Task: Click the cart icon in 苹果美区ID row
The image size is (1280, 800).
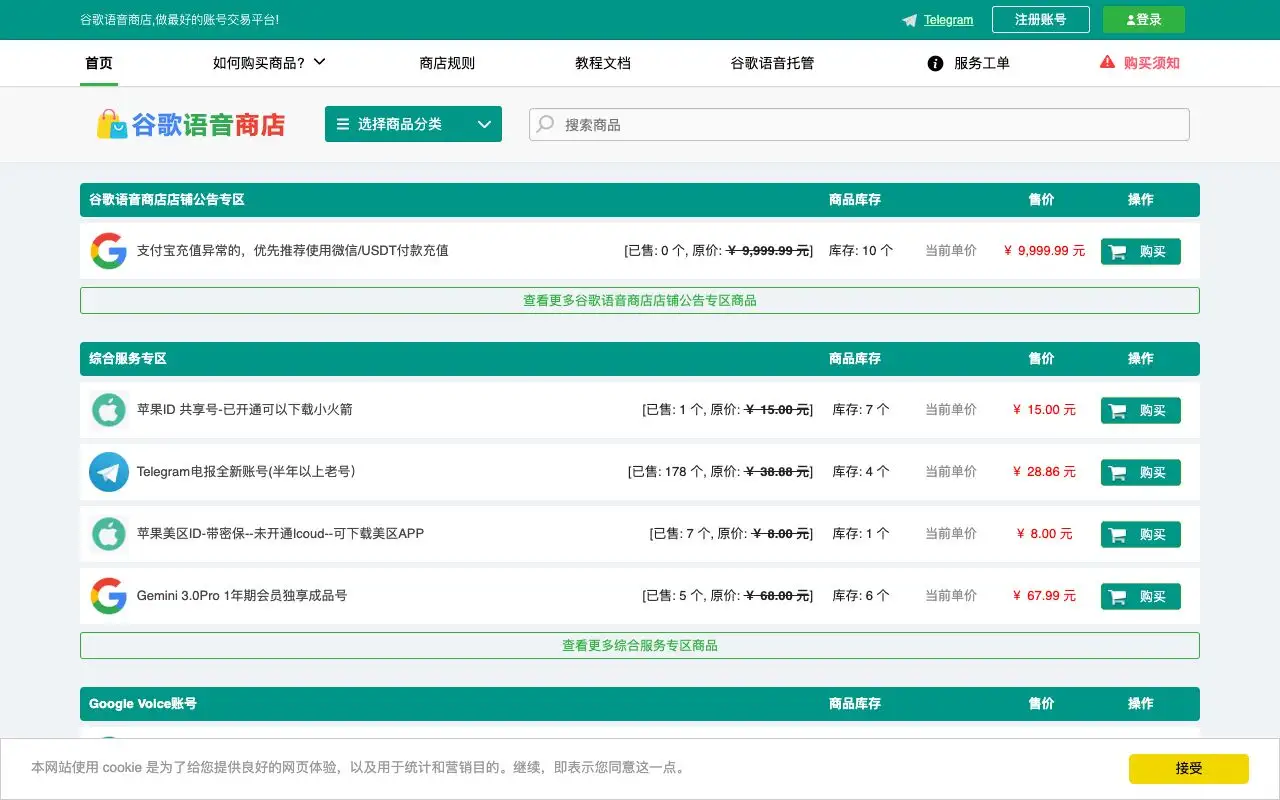Action: pos(1118,535)
